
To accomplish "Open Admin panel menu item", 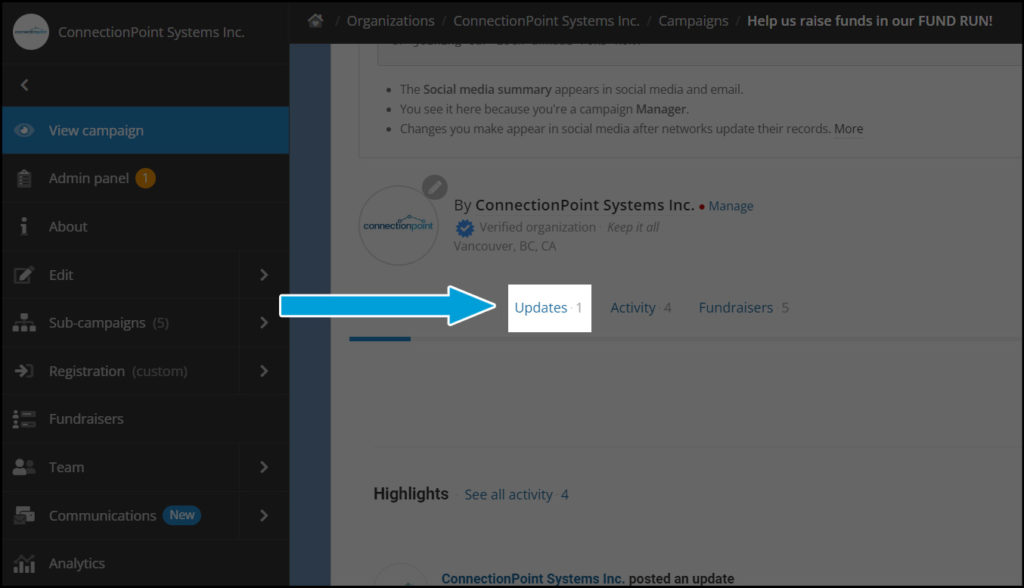I will tap(146, 178).
